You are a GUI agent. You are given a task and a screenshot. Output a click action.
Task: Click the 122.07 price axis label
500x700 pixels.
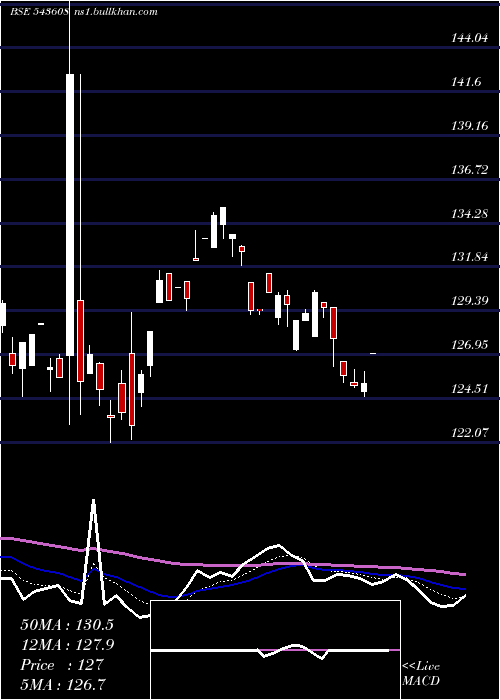tap(469, 433)
